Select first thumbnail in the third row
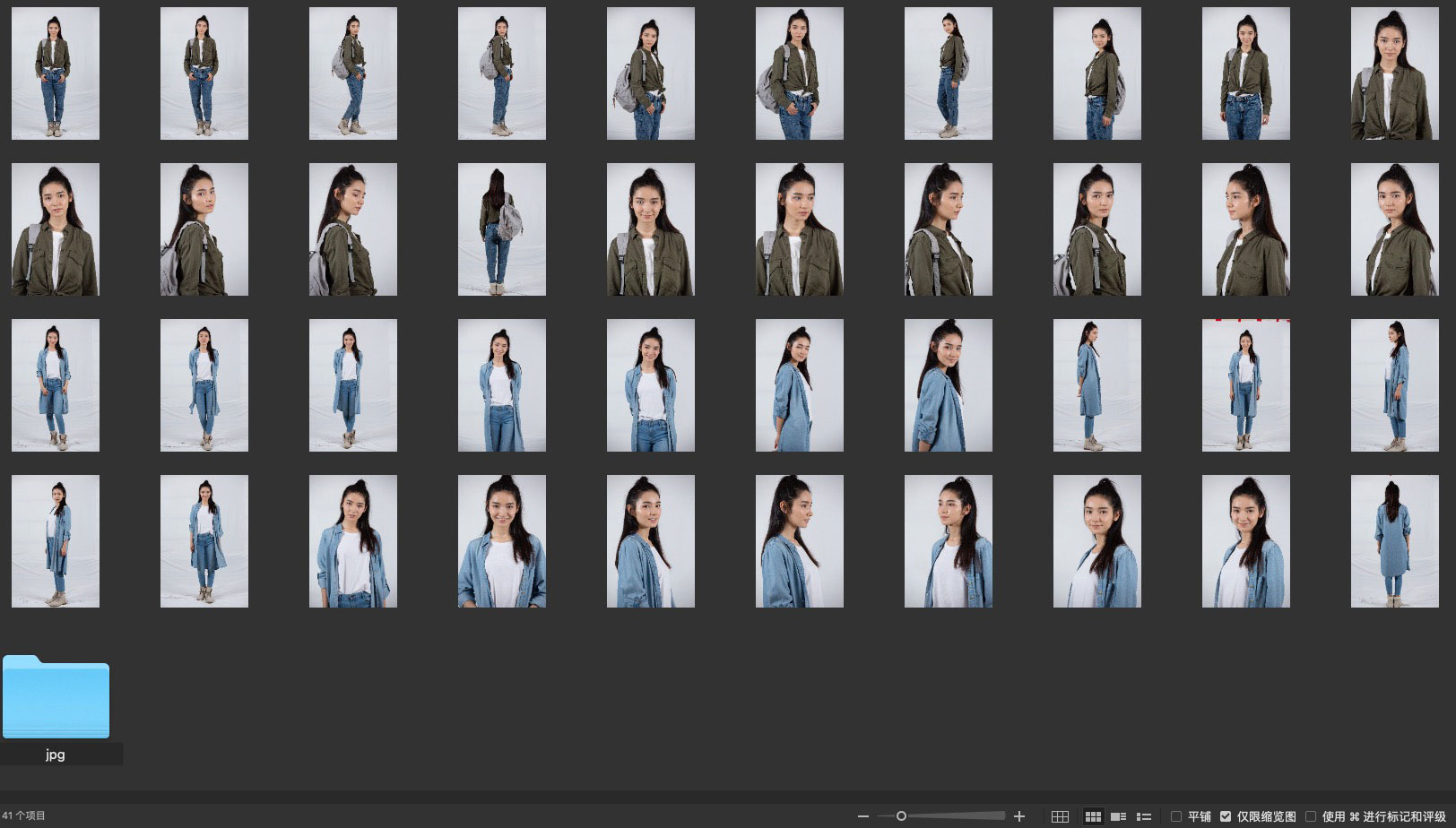Viewport: 1456px width, 828px height. click(x=56, y=385)
